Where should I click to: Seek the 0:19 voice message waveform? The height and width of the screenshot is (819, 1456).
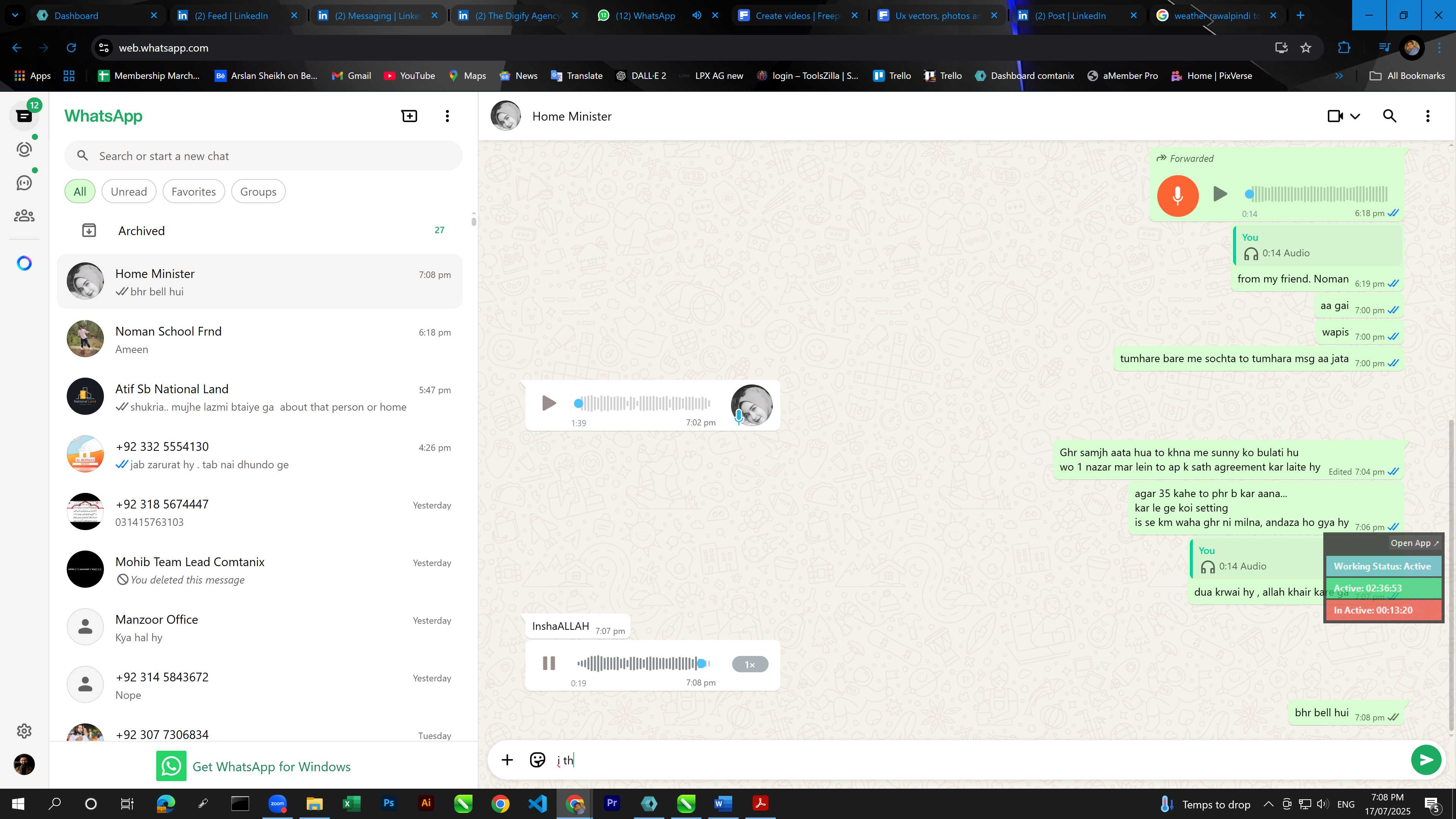tap(643, 663)
